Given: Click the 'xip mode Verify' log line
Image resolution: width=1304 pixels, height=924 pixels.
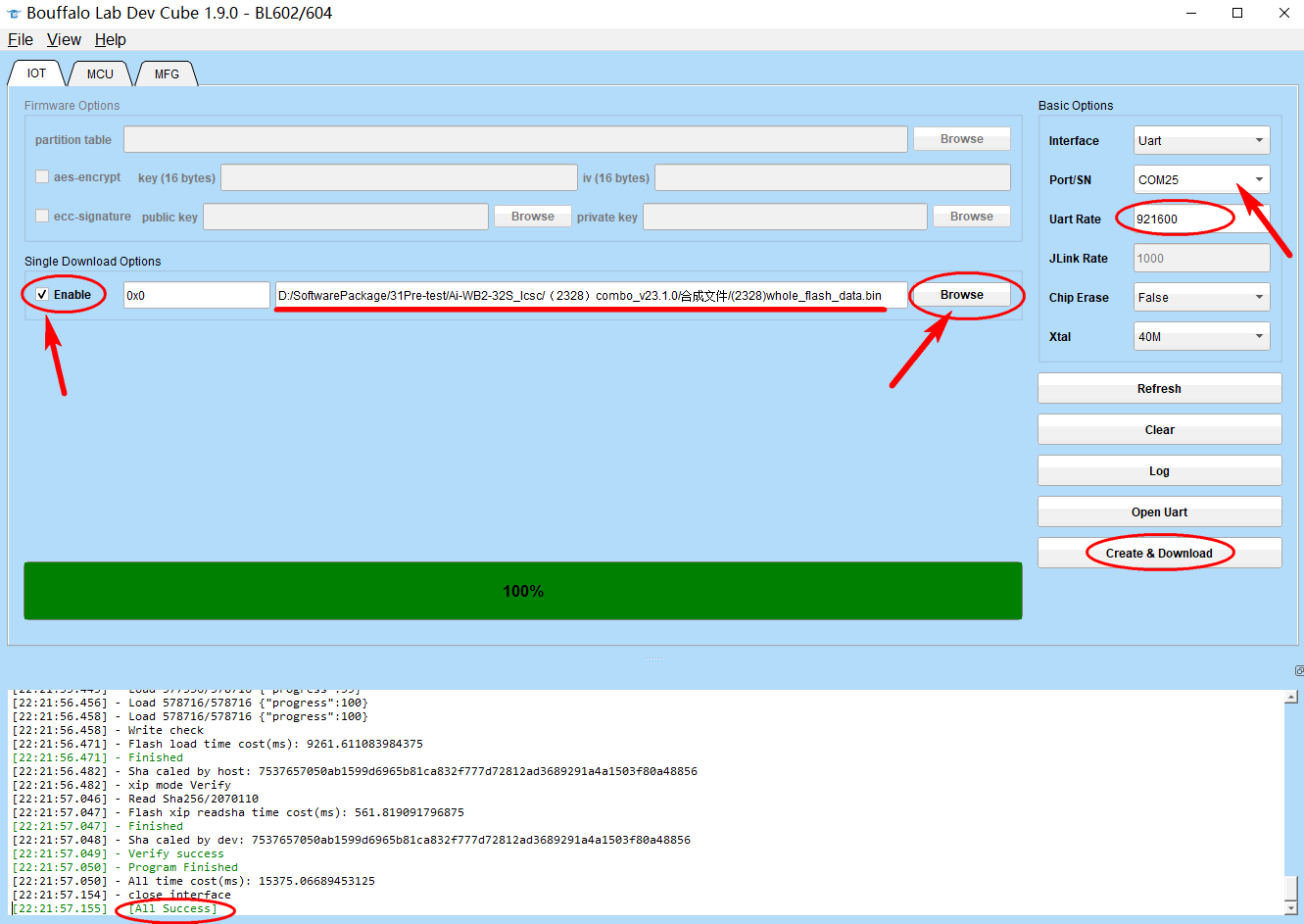Looking at the screenshot, I should [x=121, y=785].
